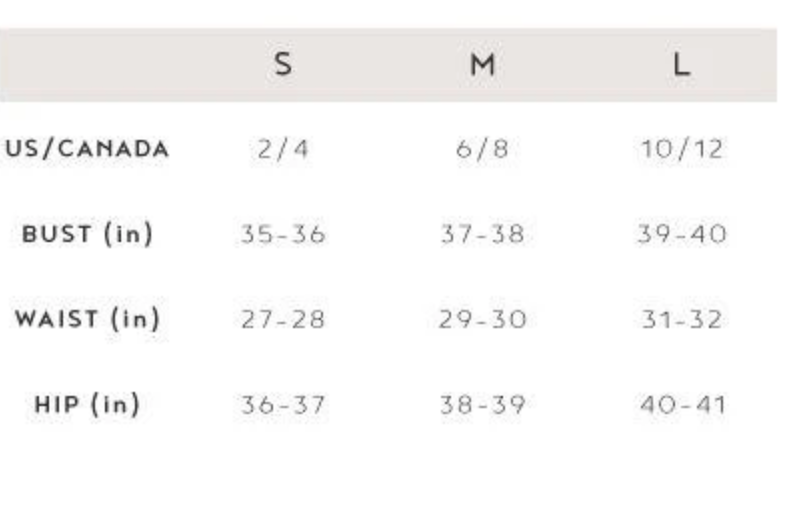The width and height of the screenshot is (790, 508).
Task: Click the 37-38 bust measurement
Action: pyautogui.click(x=482, y=235)
